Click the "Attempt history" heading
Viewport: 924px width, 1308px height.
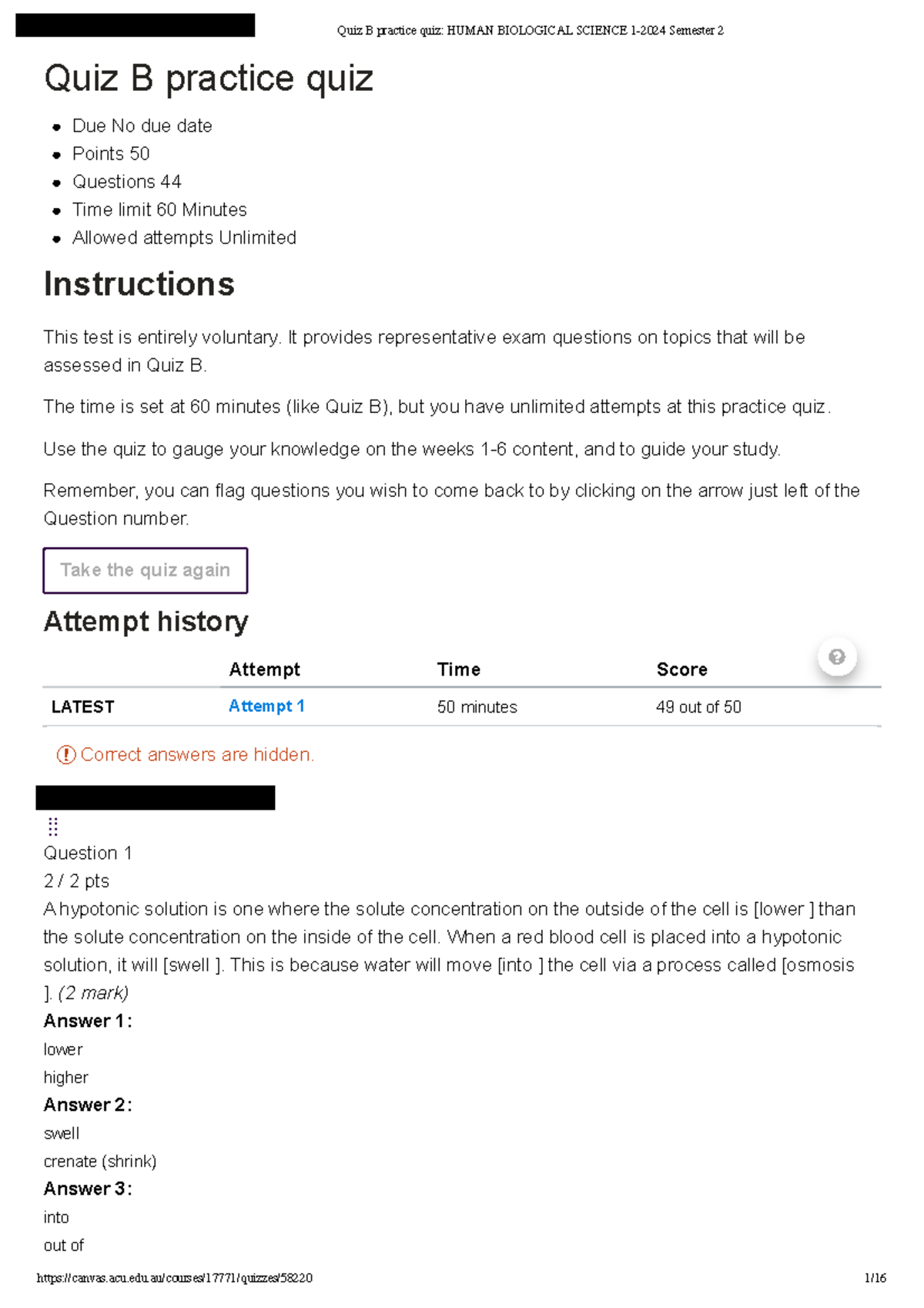(146, 622)
